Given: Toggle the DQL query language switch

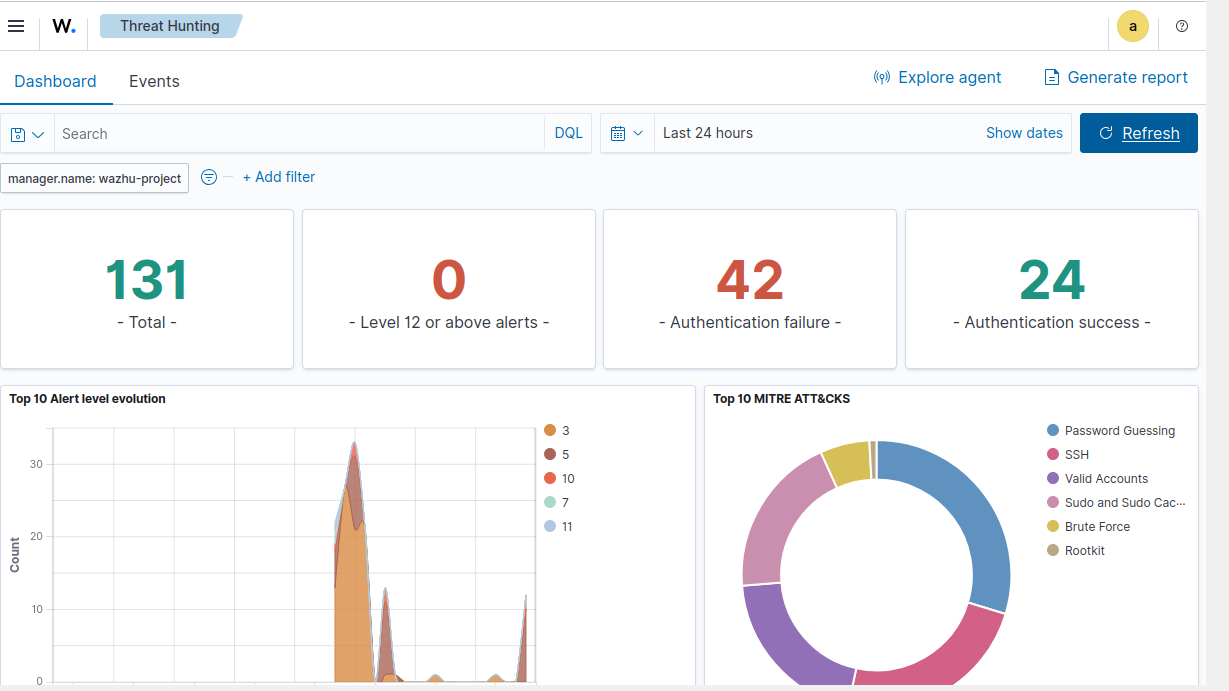Looking at the screenshot, I should point(569,133).
